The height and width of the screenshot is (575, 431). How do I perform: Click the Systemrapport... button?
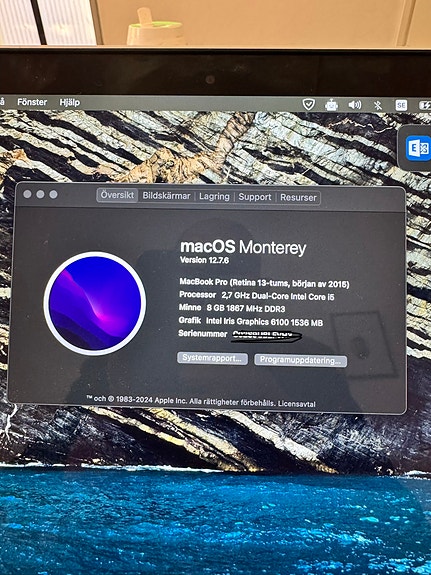[x=212, y=358]
